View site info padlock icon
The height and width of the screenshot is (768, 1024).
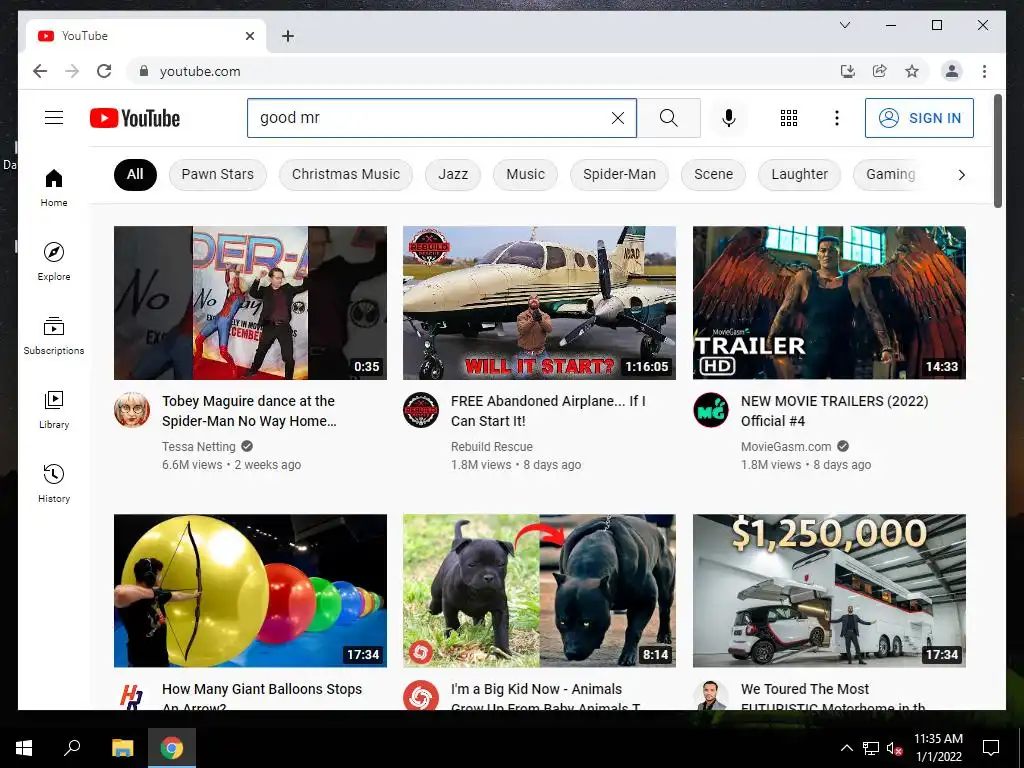(144, 71)
